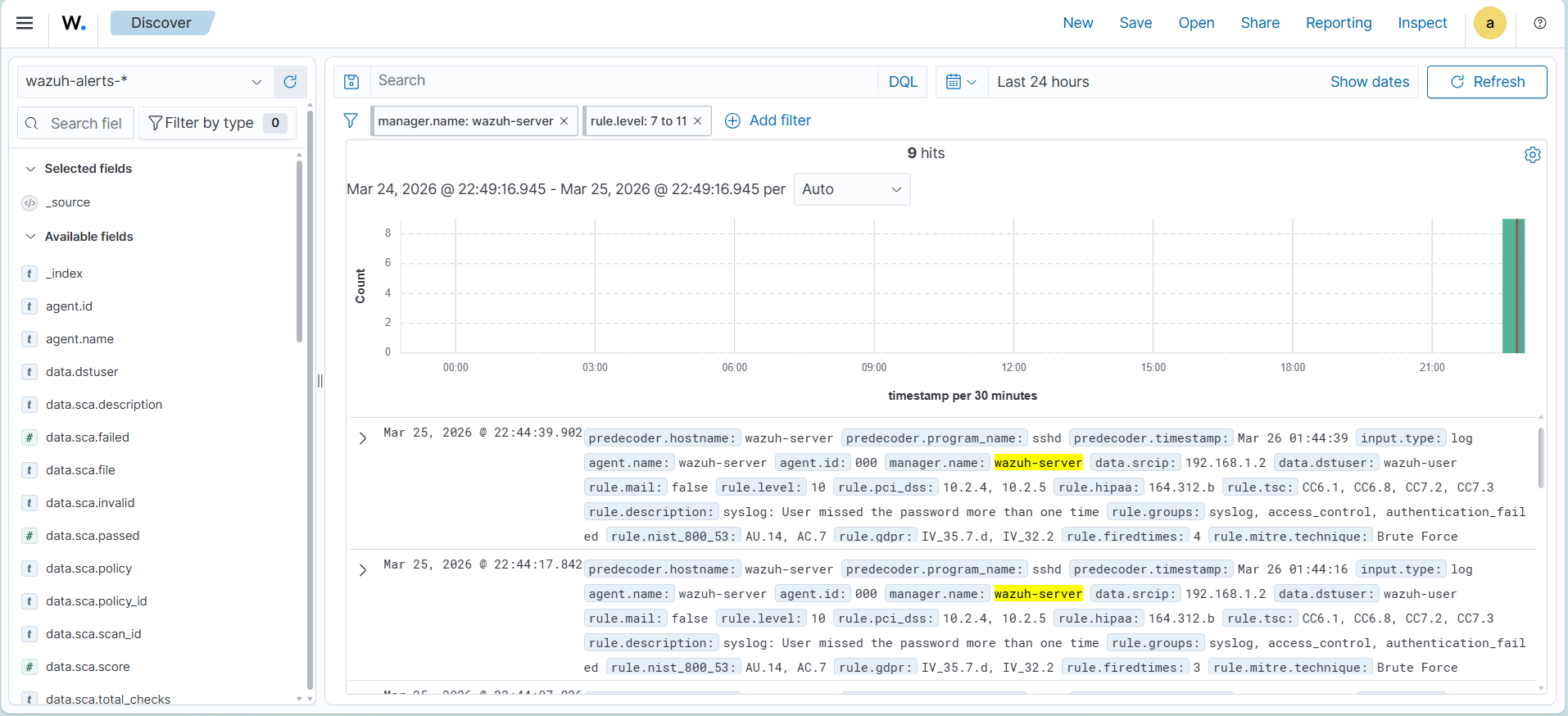Open the hamburger navigation menu
This screenshot has height=716, width=1568.
25,23
